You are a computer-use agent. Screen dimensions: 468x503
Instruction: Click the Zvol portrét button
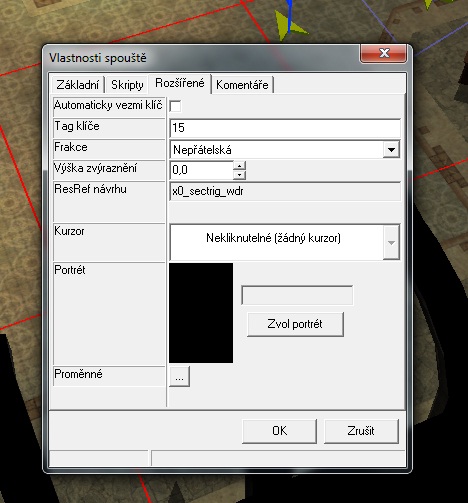[x=295, y=324]
